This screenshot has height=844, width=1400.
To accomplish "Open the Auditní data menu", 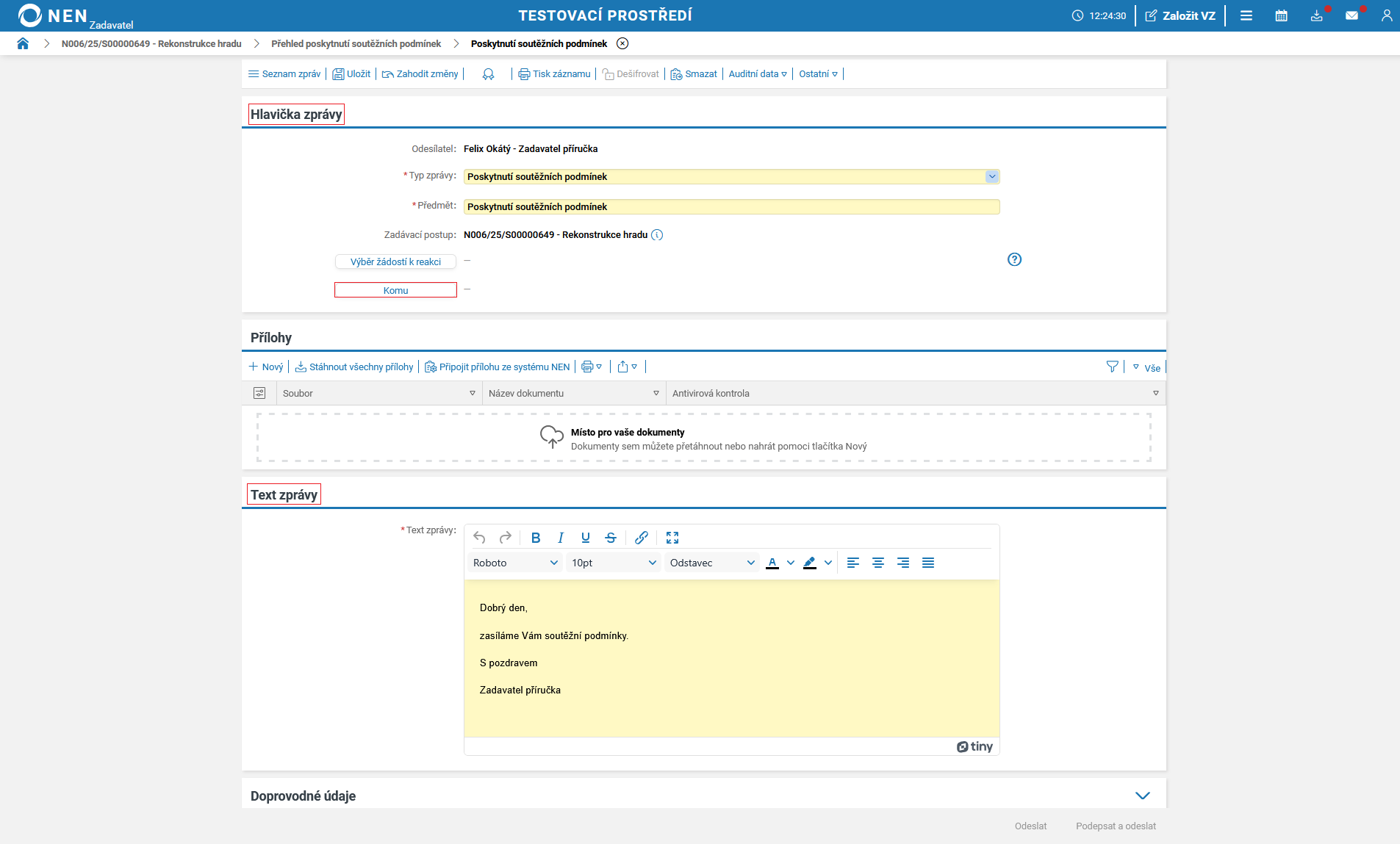I will coord(757,74).
